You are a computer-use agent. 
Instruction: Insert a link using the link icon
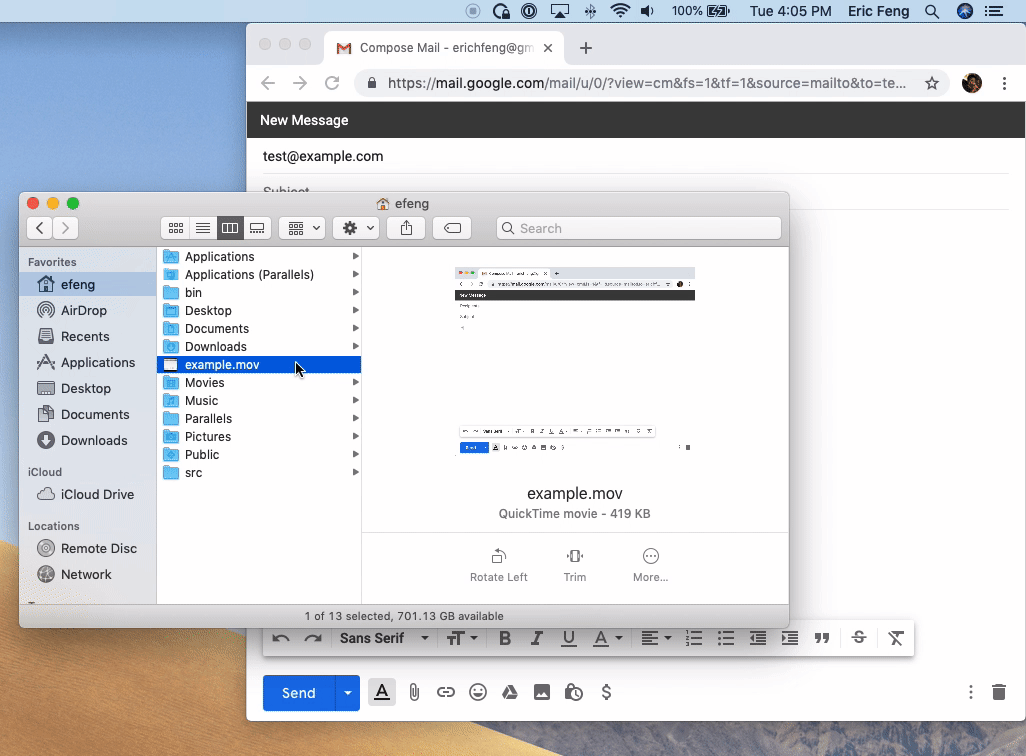tap(446, 692)
